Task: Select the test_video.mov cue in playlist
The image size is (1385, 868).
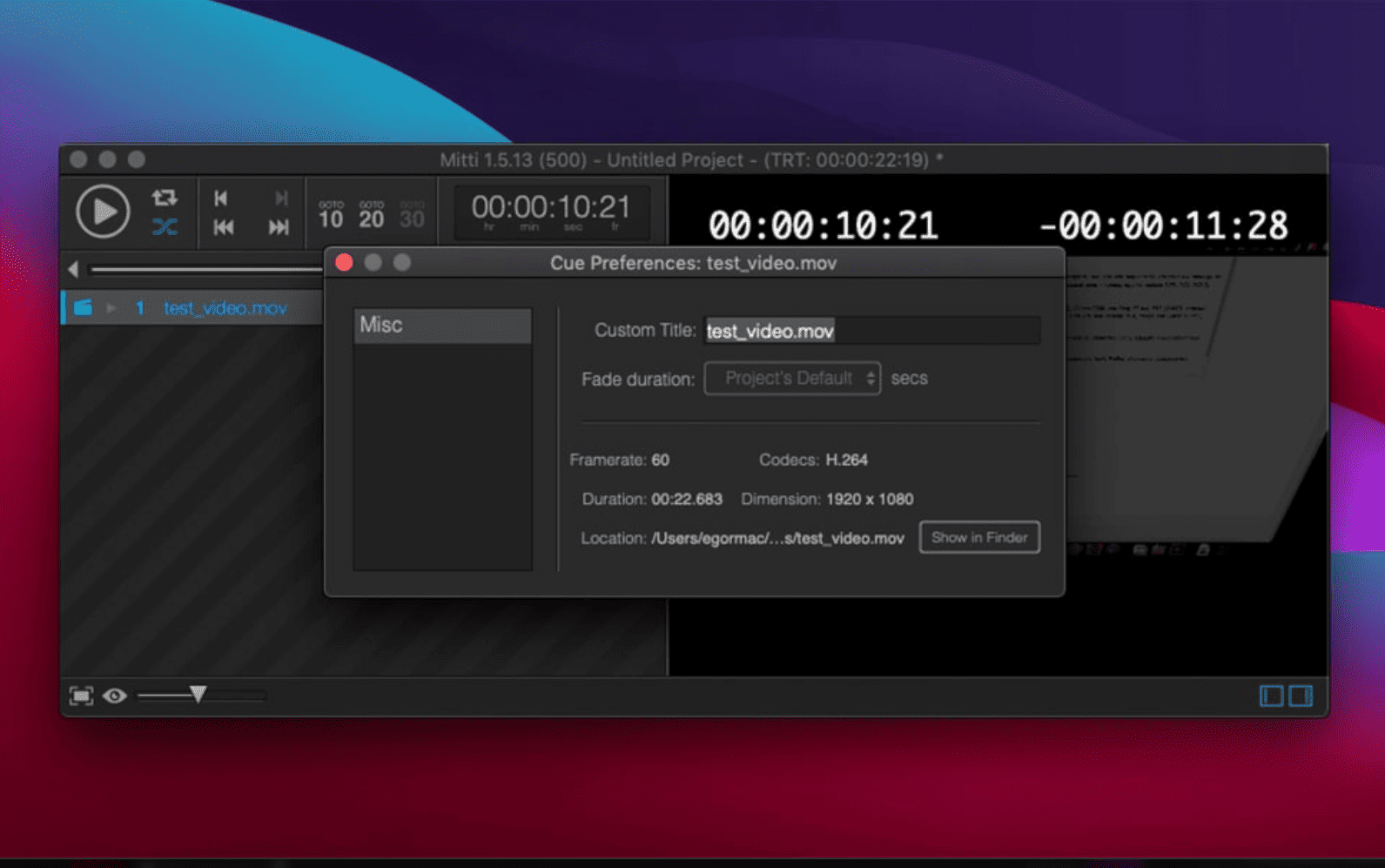Action: coord(193,308)
